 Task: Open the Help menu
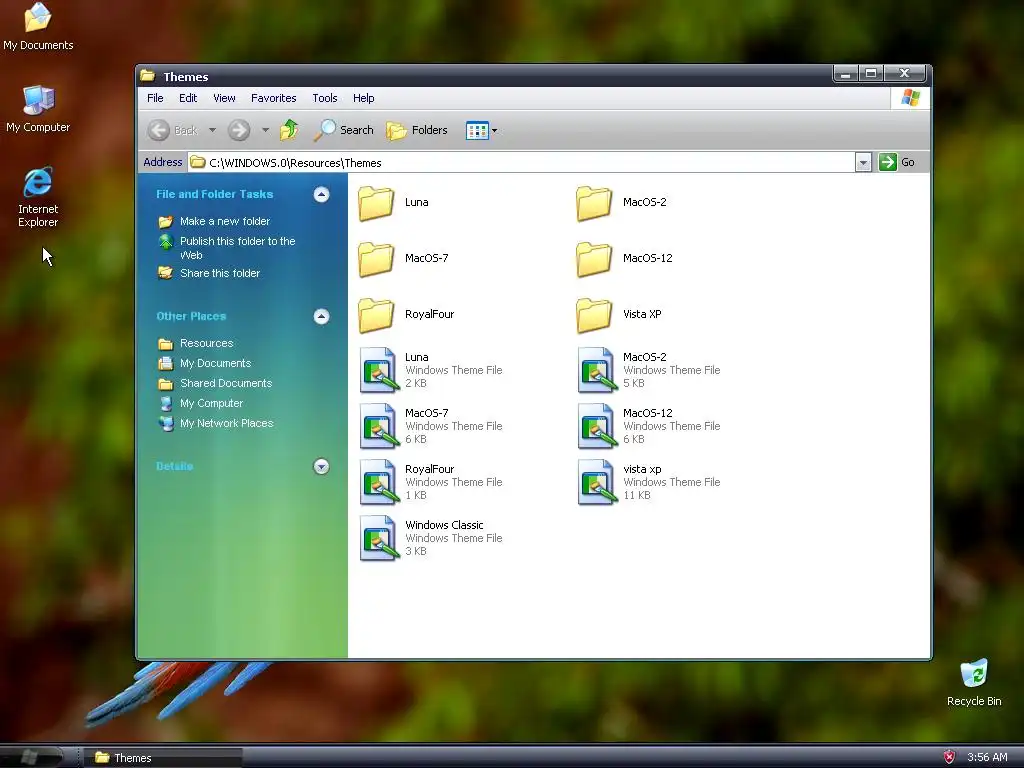point(364,98)
